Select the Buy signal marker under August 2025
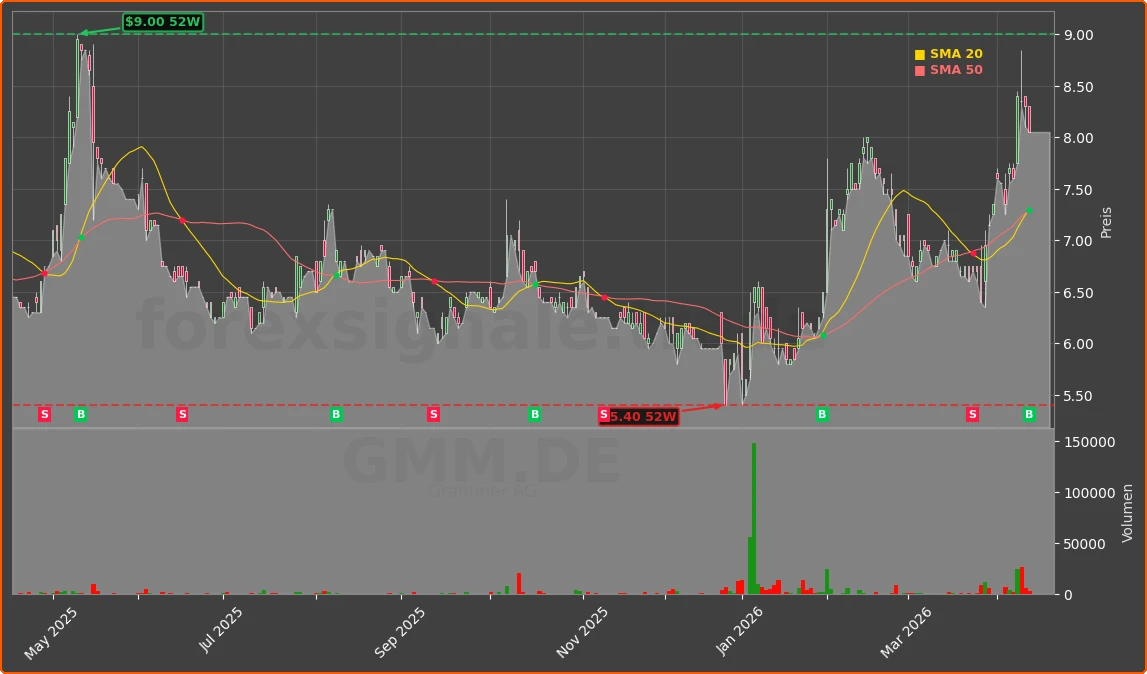Screen dimensions: 1147x674 click(335, 413)
